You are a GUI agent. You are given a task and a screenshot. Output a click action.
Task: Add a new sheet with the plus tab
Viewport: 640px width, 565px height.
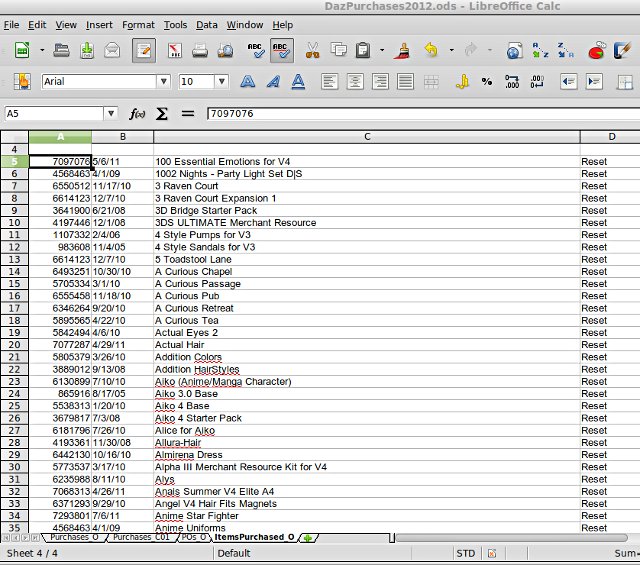tap(308, 538)
